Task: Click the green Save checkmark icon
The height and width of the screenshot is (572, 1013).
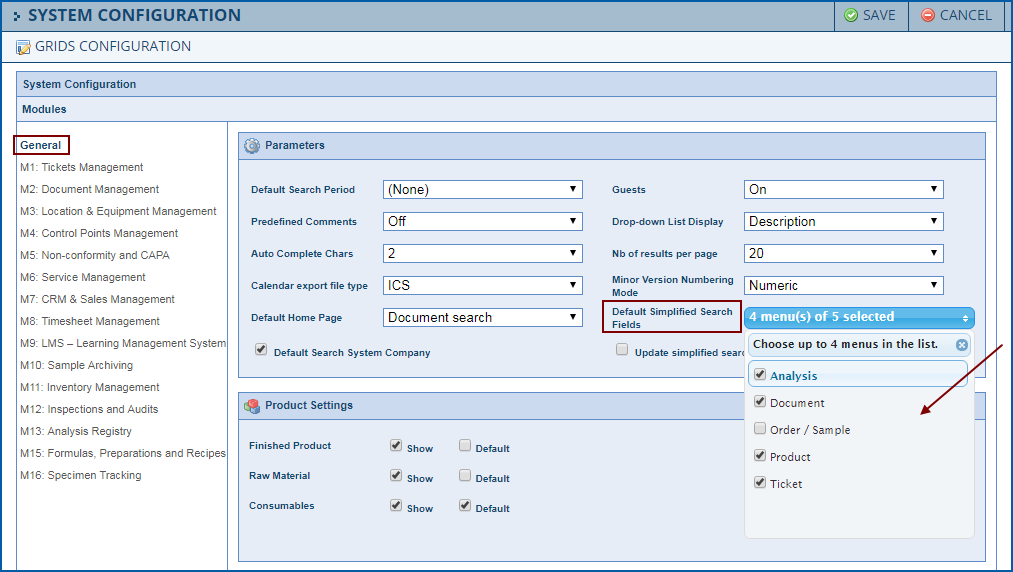Action: (850, 15)
